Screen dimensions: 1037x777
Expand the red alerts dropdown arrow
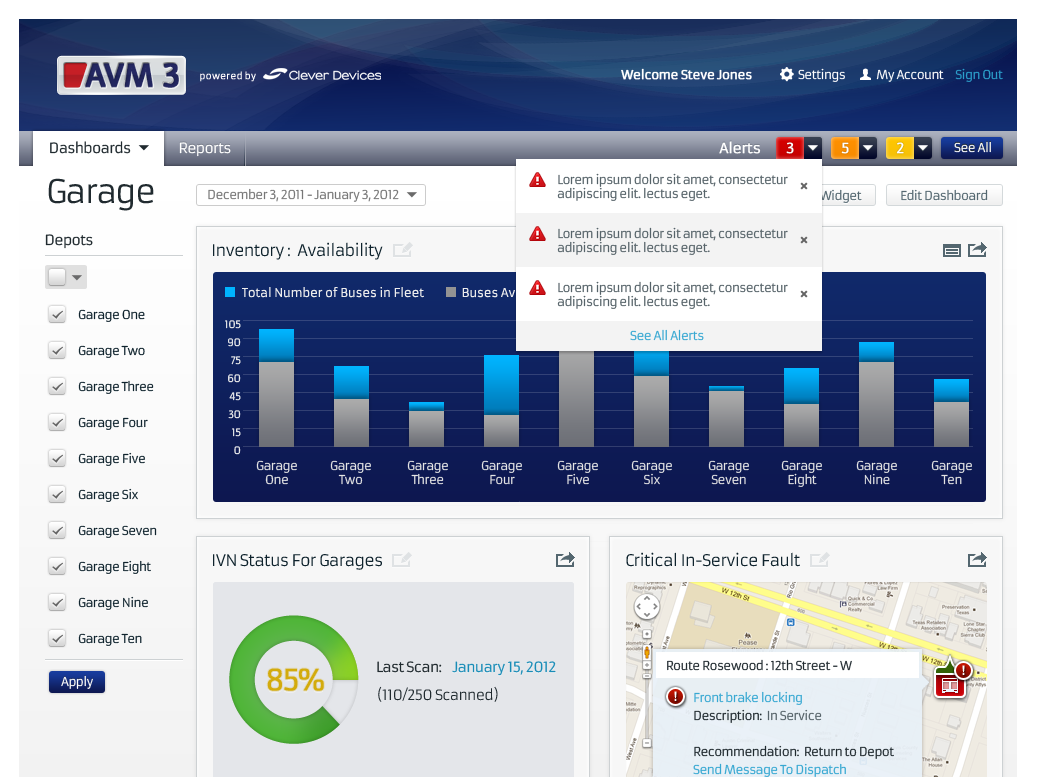click(x=813, y=148)
